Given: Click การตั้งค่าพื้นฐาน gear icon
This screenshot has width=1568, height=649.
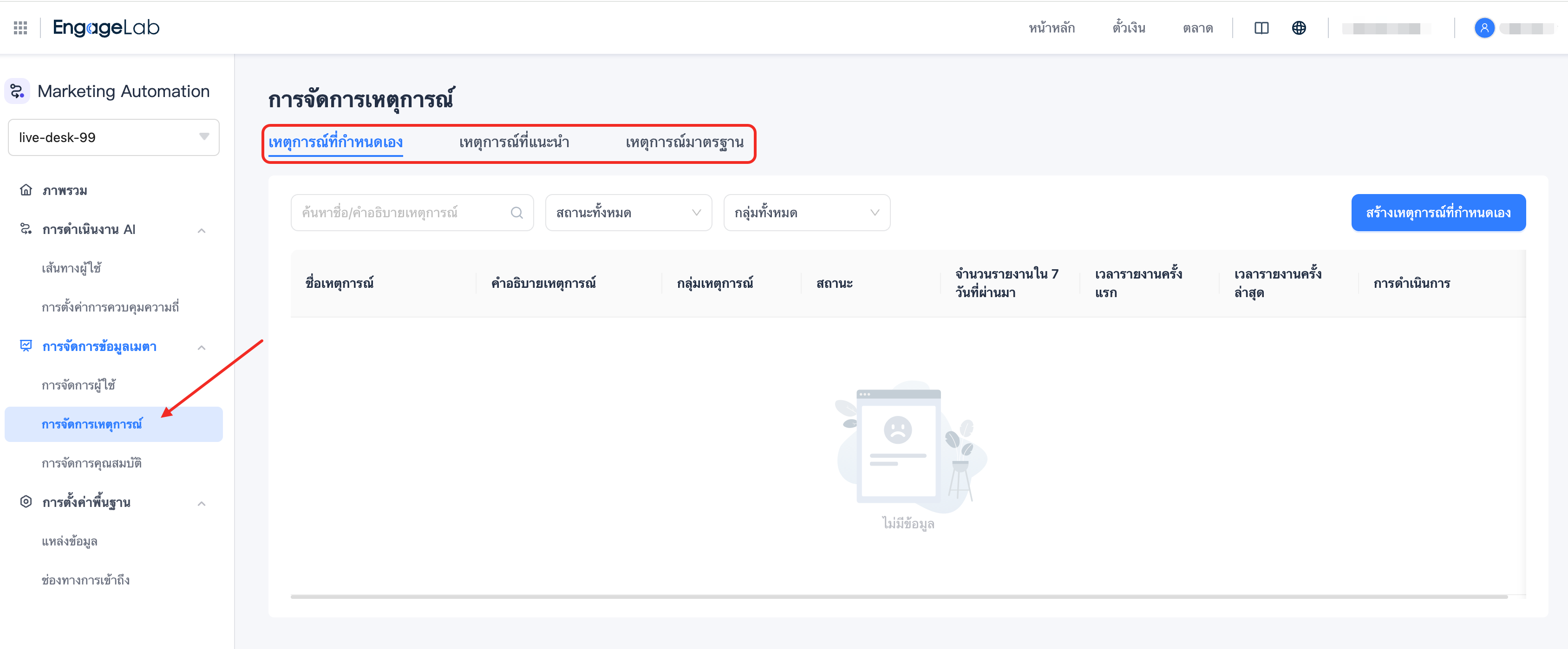Looking at the screenshot, I should (x=25, y=502).
